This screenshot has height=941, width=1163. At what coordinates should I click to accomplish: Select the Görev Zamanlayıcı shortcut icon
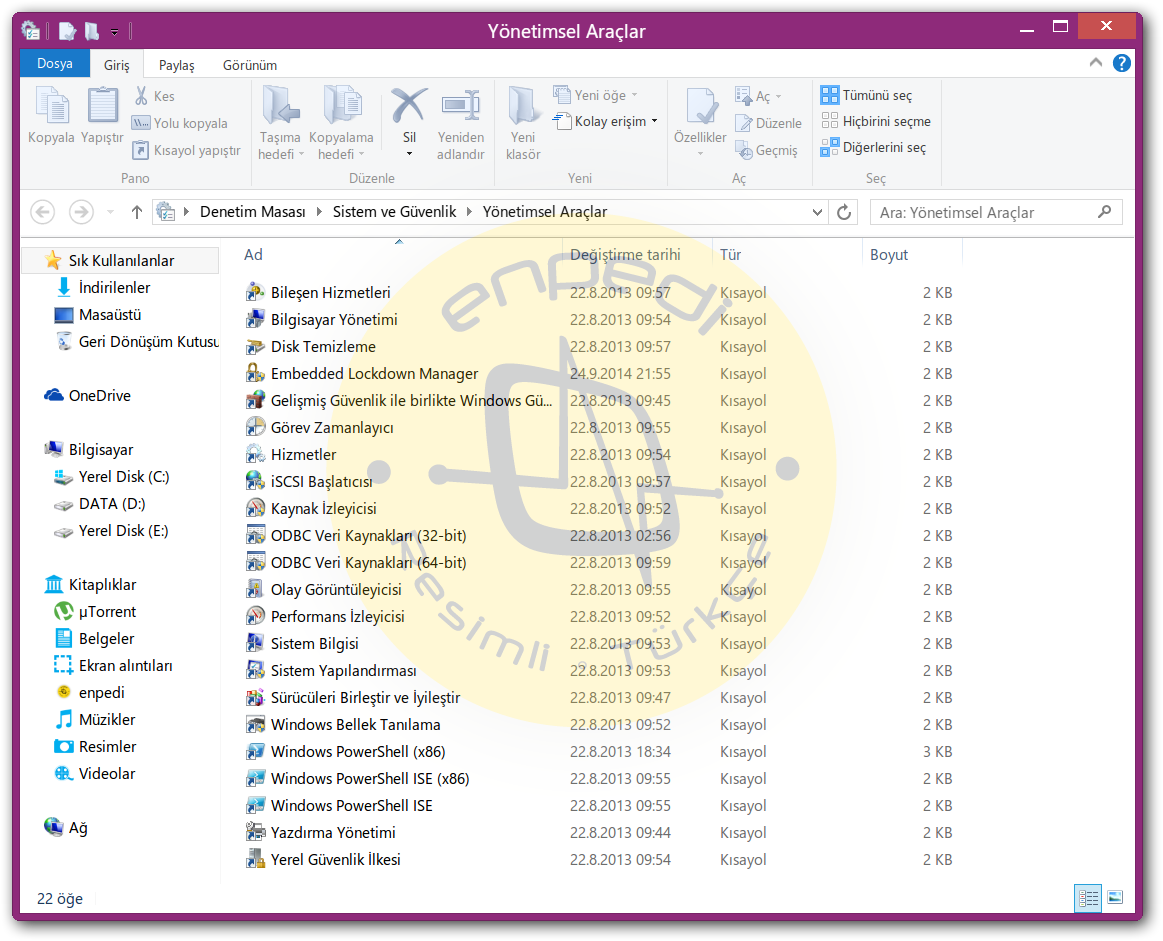(x=255, y=427)
